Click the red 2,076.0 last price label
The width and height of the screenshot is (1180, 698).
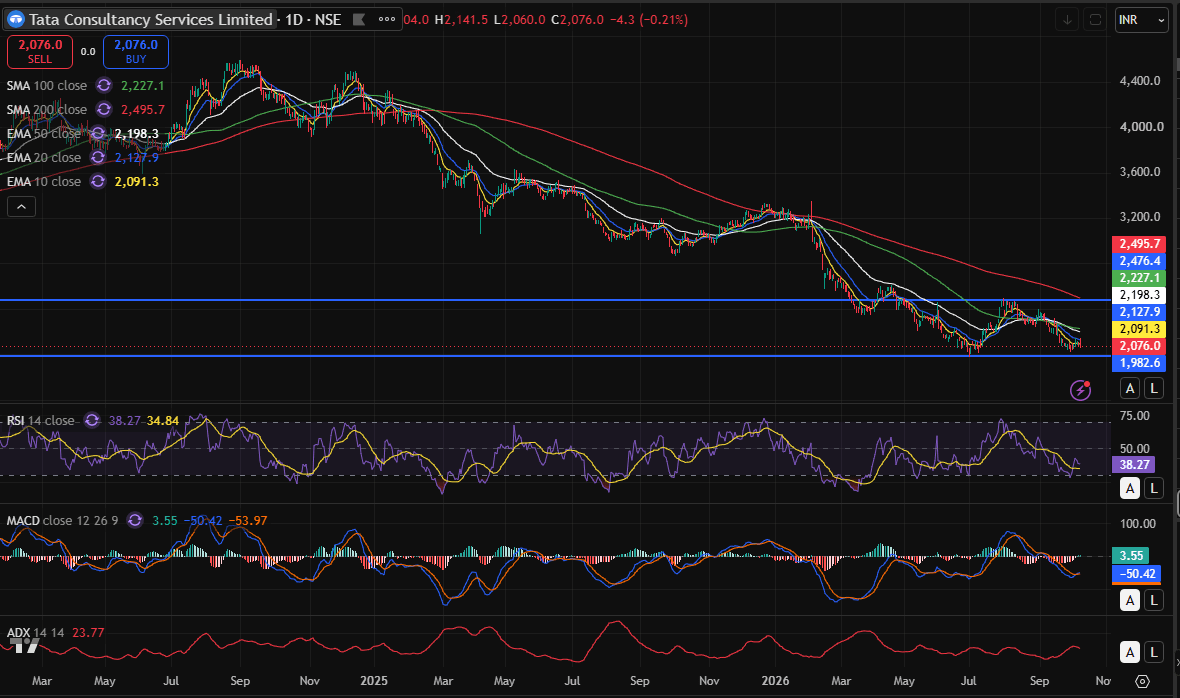(1139, 346)
